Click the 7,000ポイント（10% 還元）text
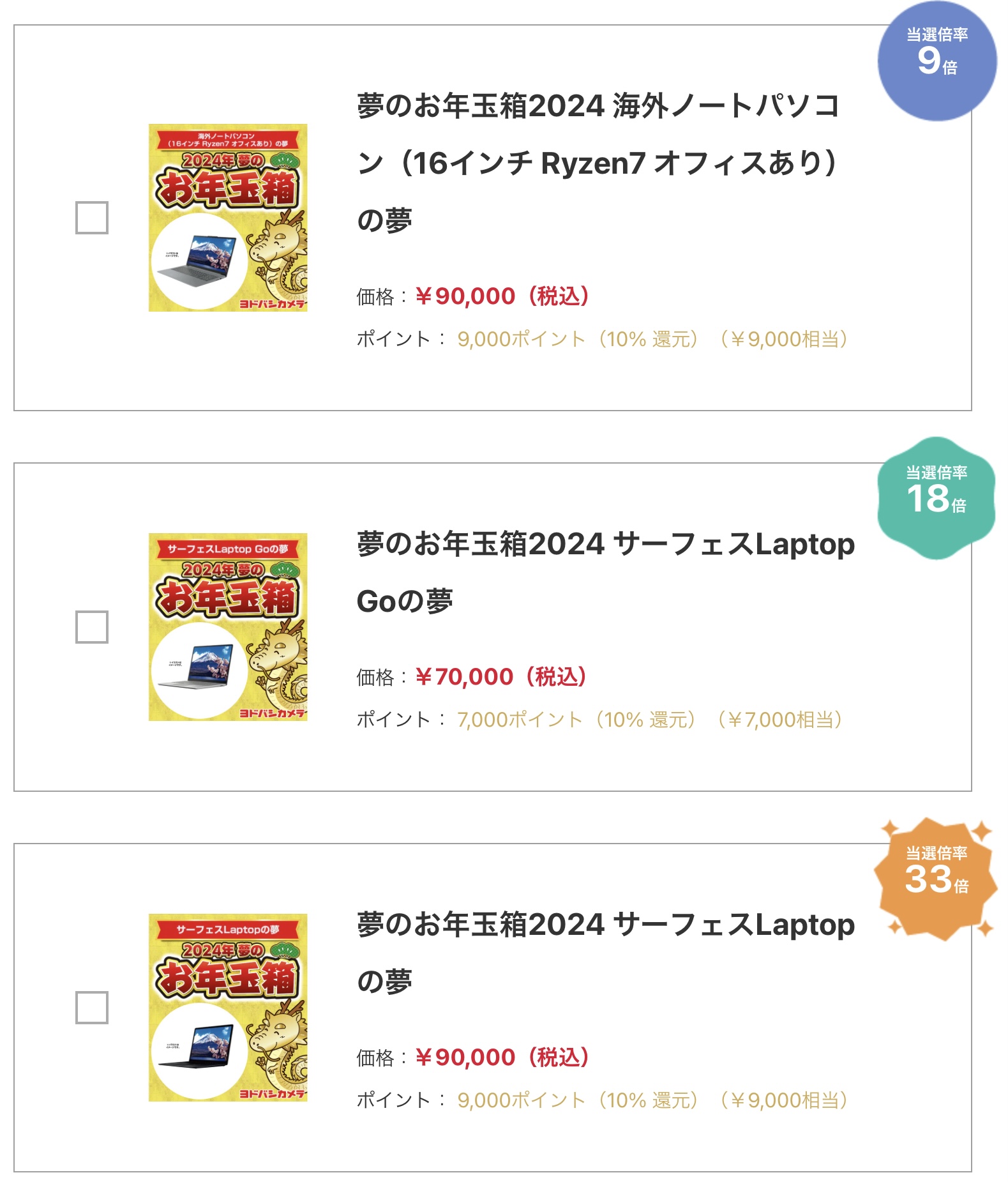This screenshot has height=1182, width=1008. coord(576,720)
